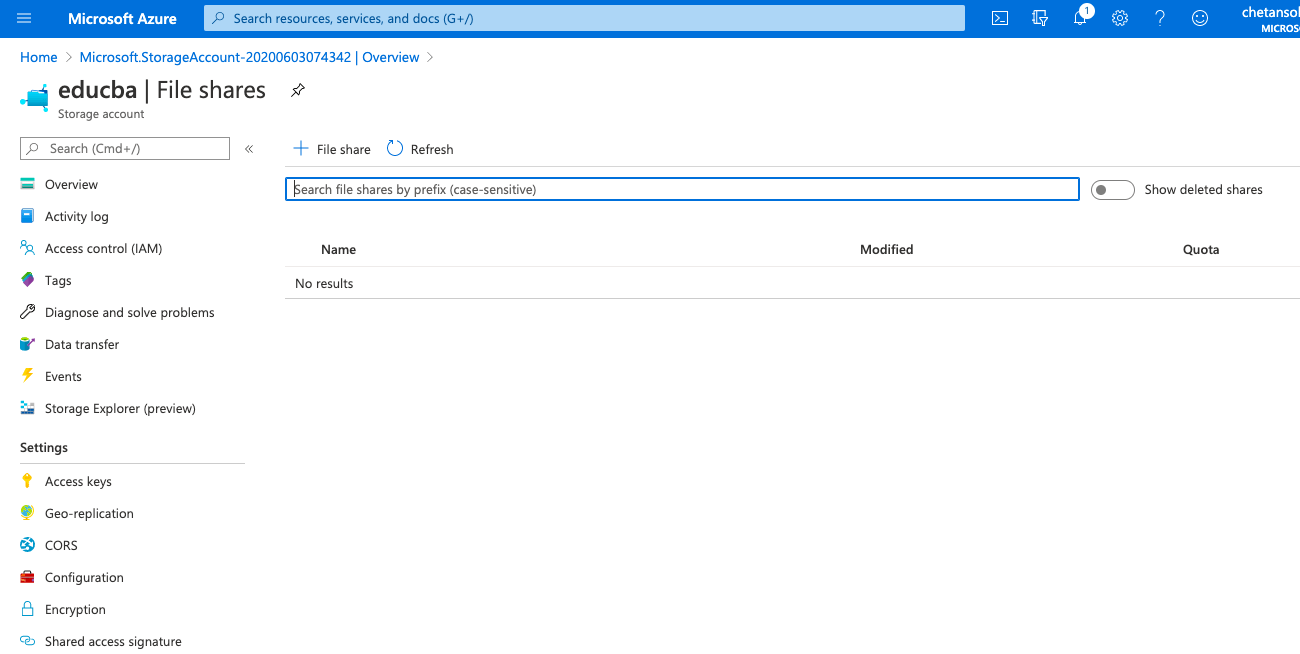Collapse the left sidebar menu

[249, 149]
